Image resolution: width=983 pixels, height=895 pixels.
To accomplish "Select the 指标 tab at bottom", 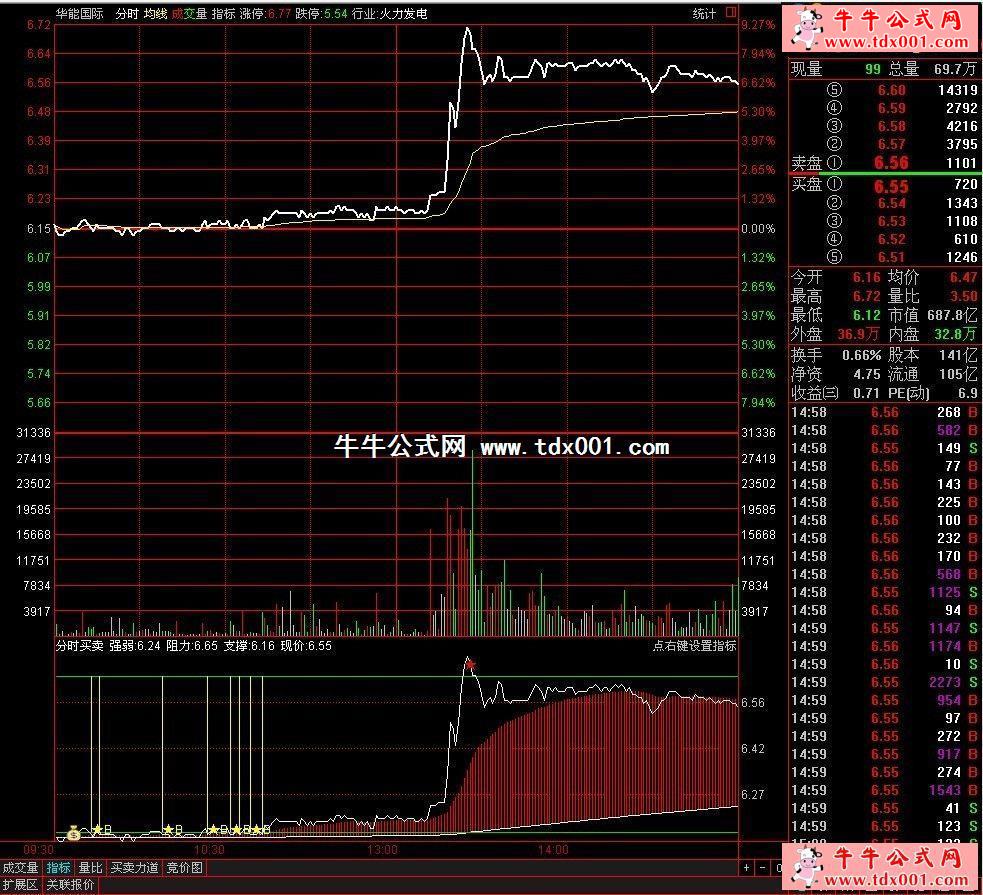I will [x=59, y=868].
